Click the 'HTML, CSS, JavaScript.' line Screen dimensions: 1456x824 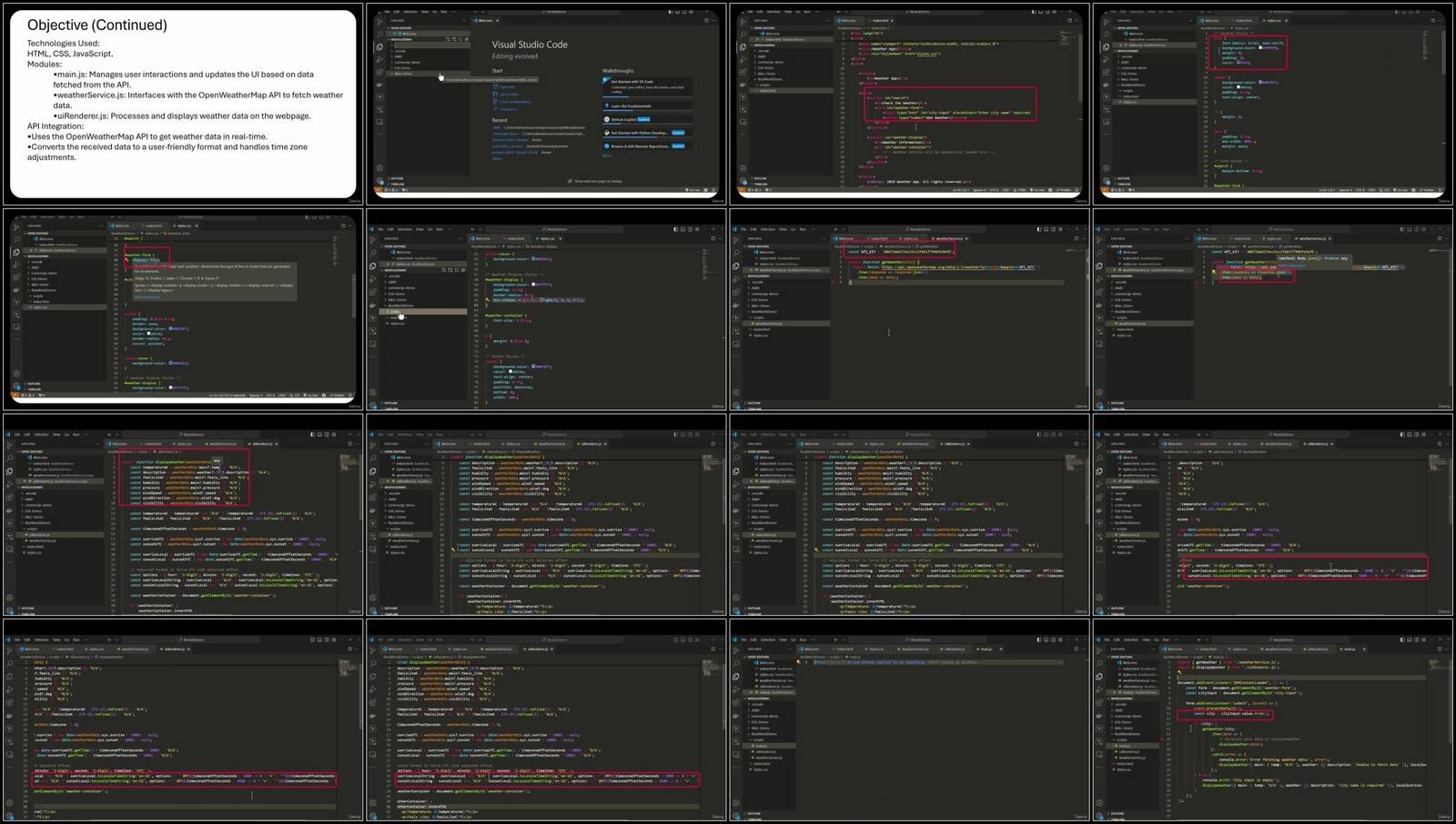[70, 54]
